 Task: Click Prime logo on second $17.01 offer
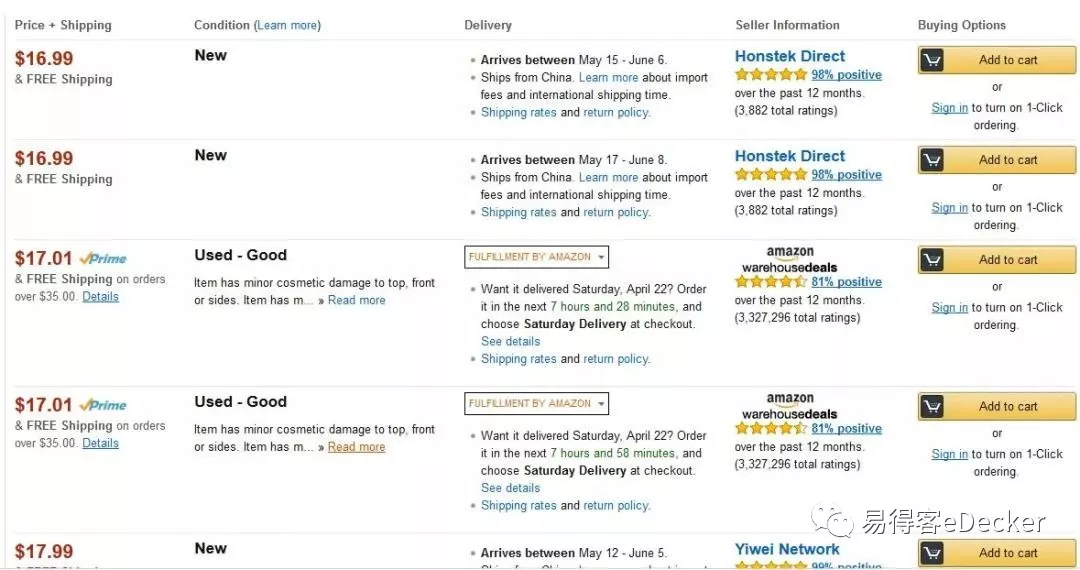tap(104, 406)
